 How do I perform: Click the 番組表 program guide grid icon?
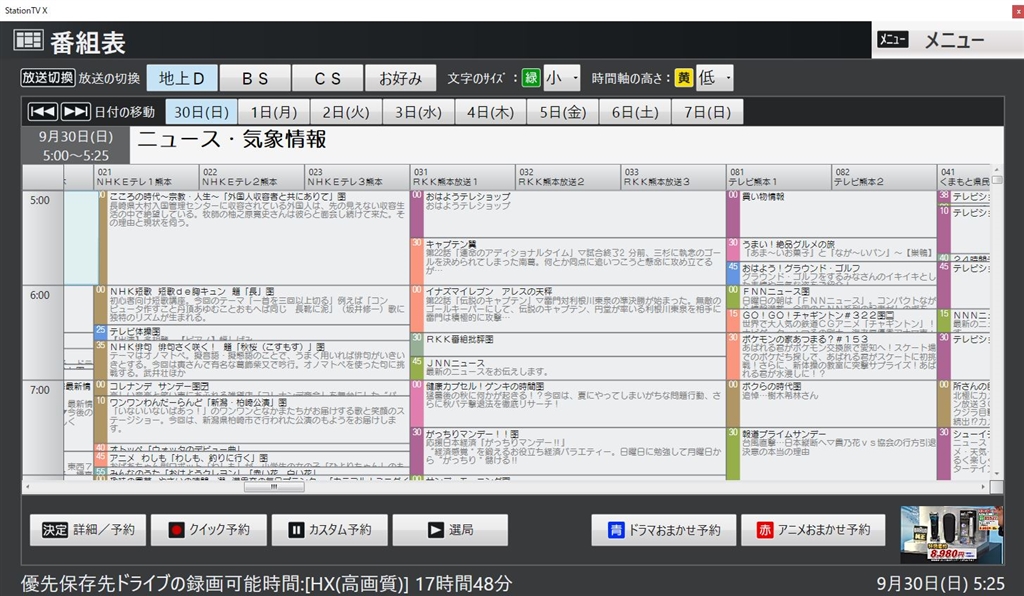pos(28,40)
